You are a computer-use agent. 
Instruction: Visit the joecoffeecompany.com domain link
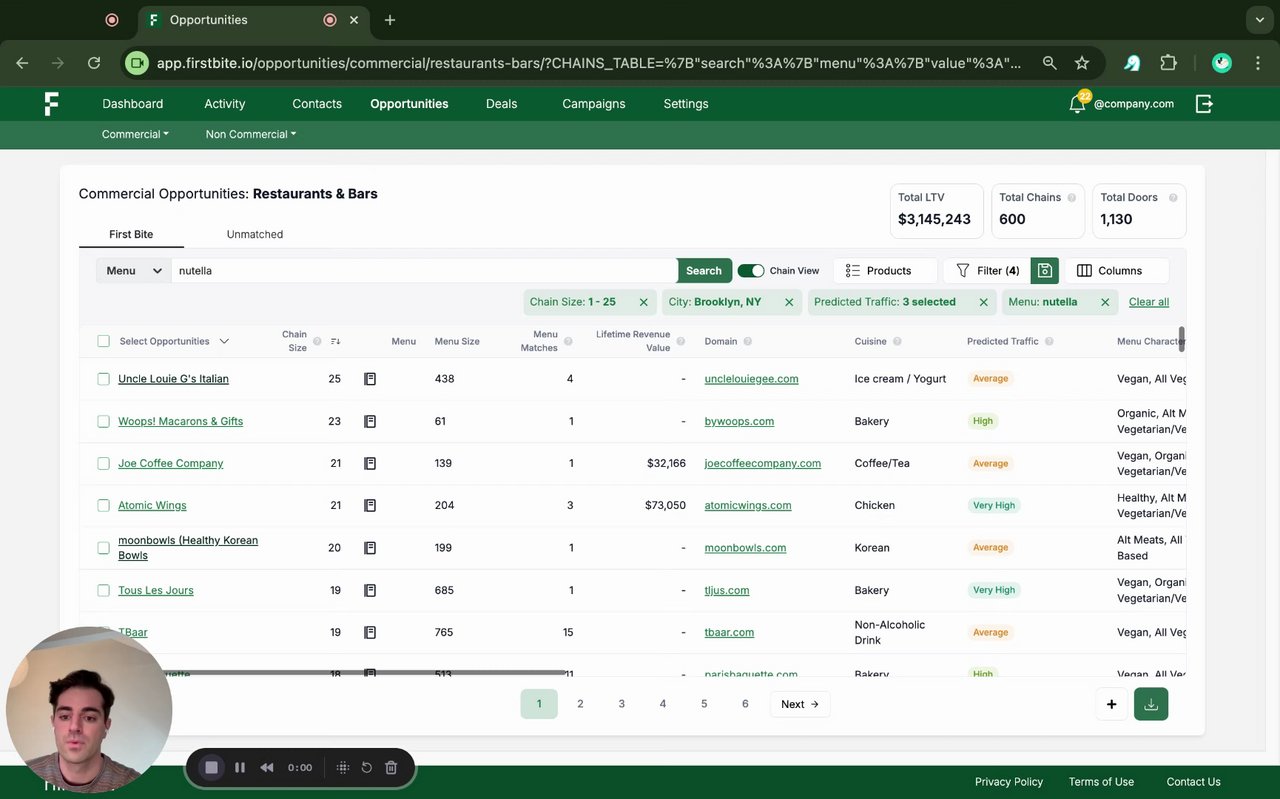pos(763,463)
